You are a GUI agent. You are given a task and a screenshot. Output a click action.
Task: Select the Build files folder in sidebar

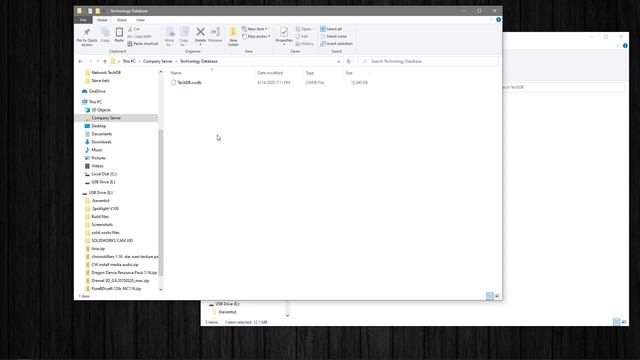coord(97,216)
